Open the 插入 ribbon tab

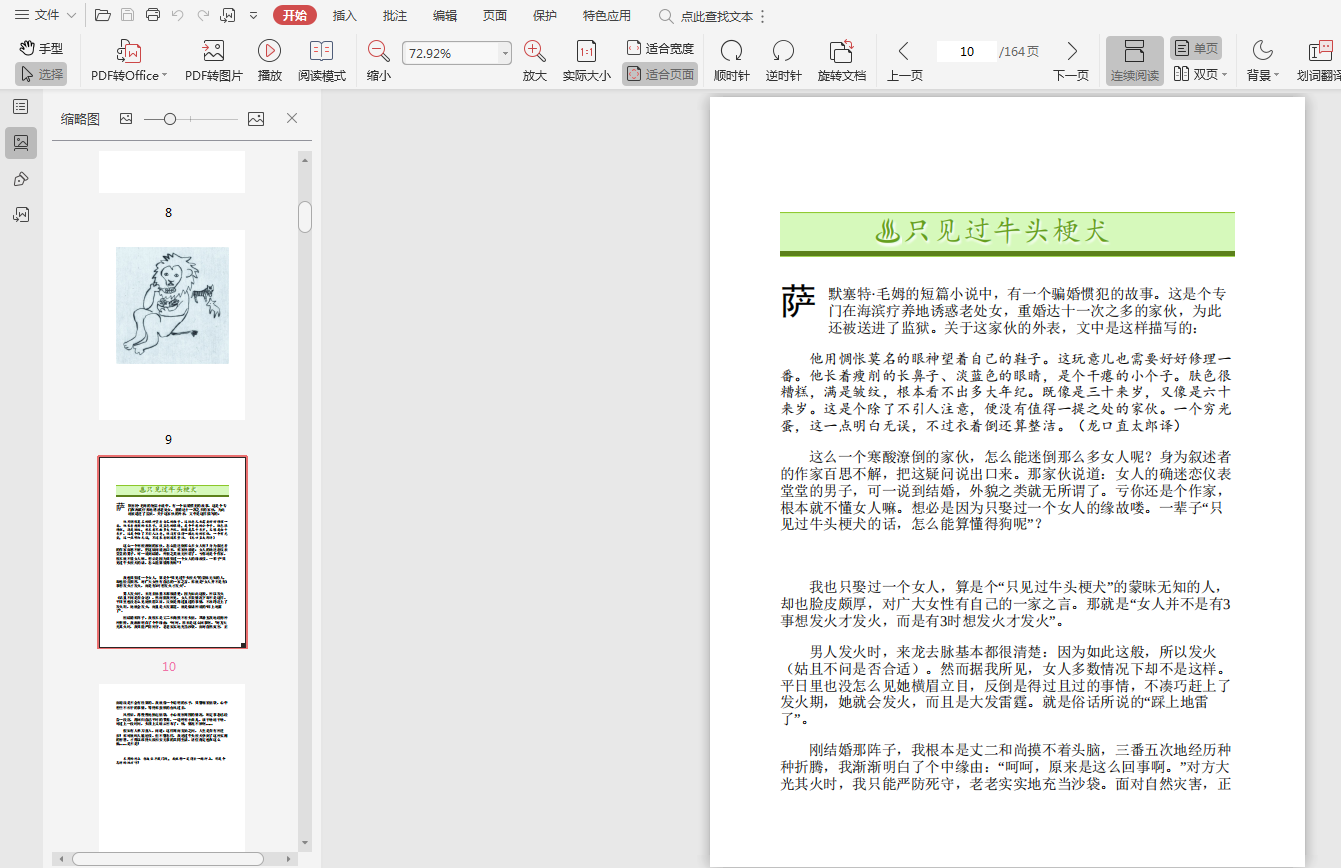coord(345,15)
